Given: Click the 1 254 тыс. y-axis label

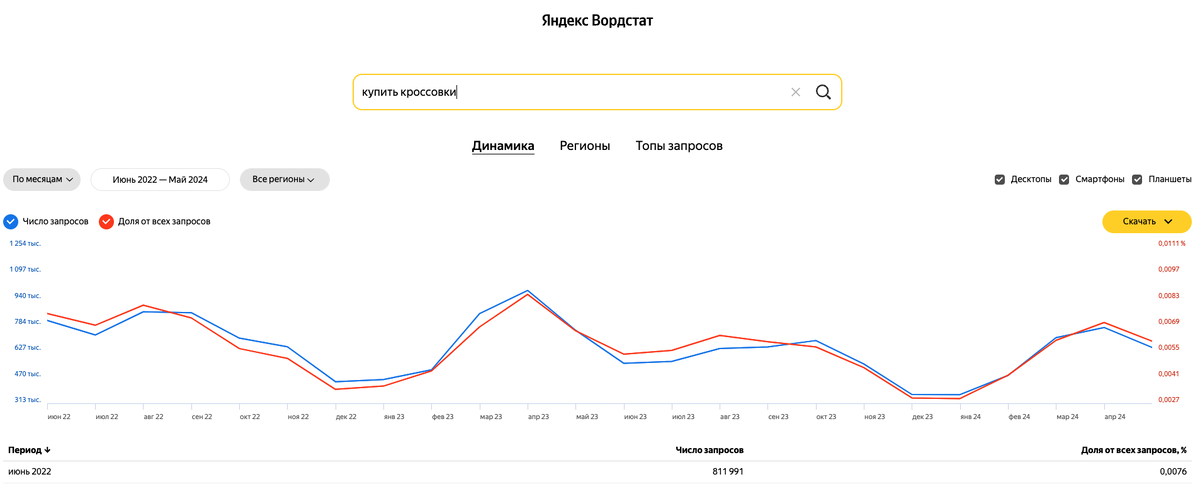Looking at the screenshot, I should pyautogui.click(x=25, y=243).
